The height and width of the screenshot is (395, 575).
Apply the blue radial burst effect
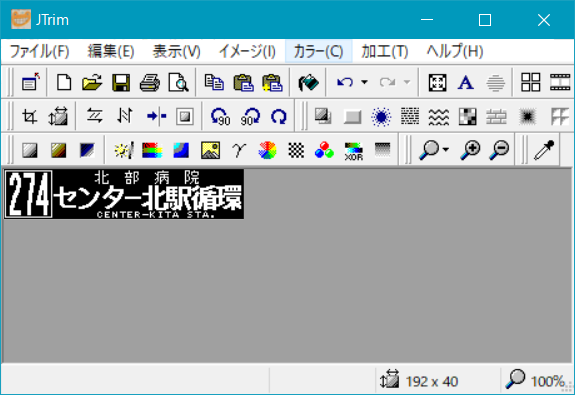[x=381, y=117]
